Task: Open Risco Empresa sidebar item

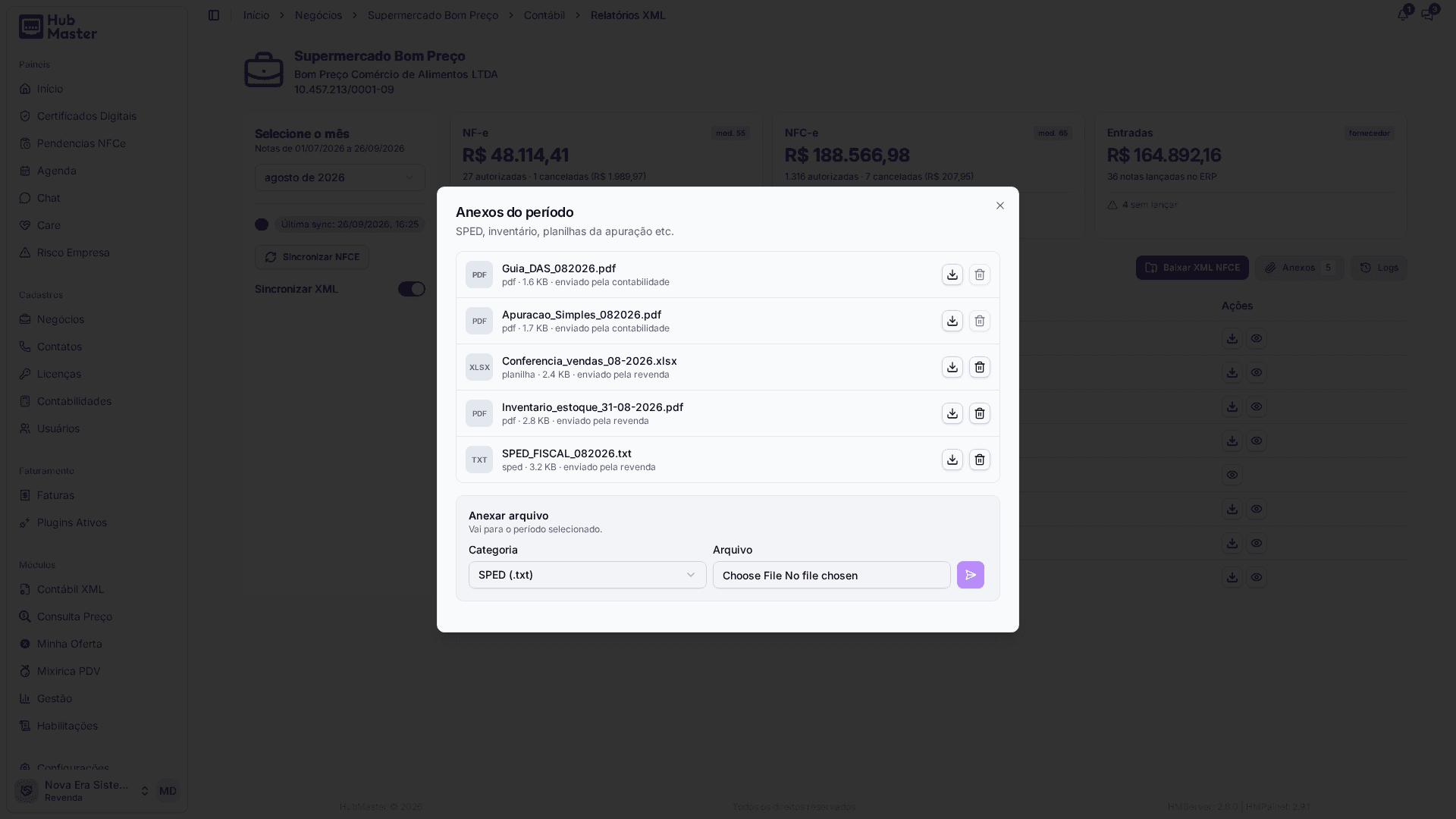Action: [x=97, y=253]
